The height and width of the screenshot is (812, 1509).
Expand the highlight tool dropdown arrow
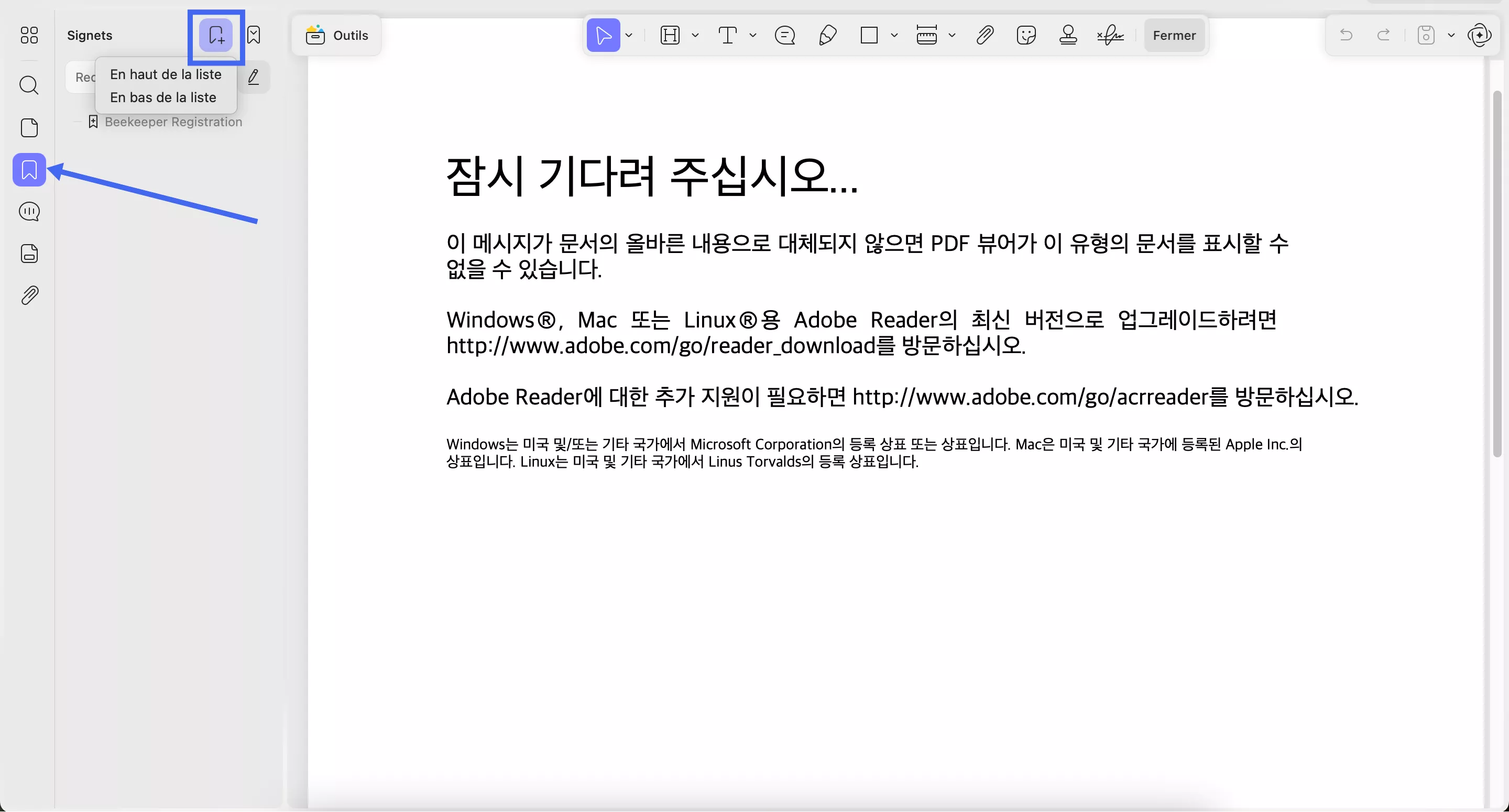[695, 35]
